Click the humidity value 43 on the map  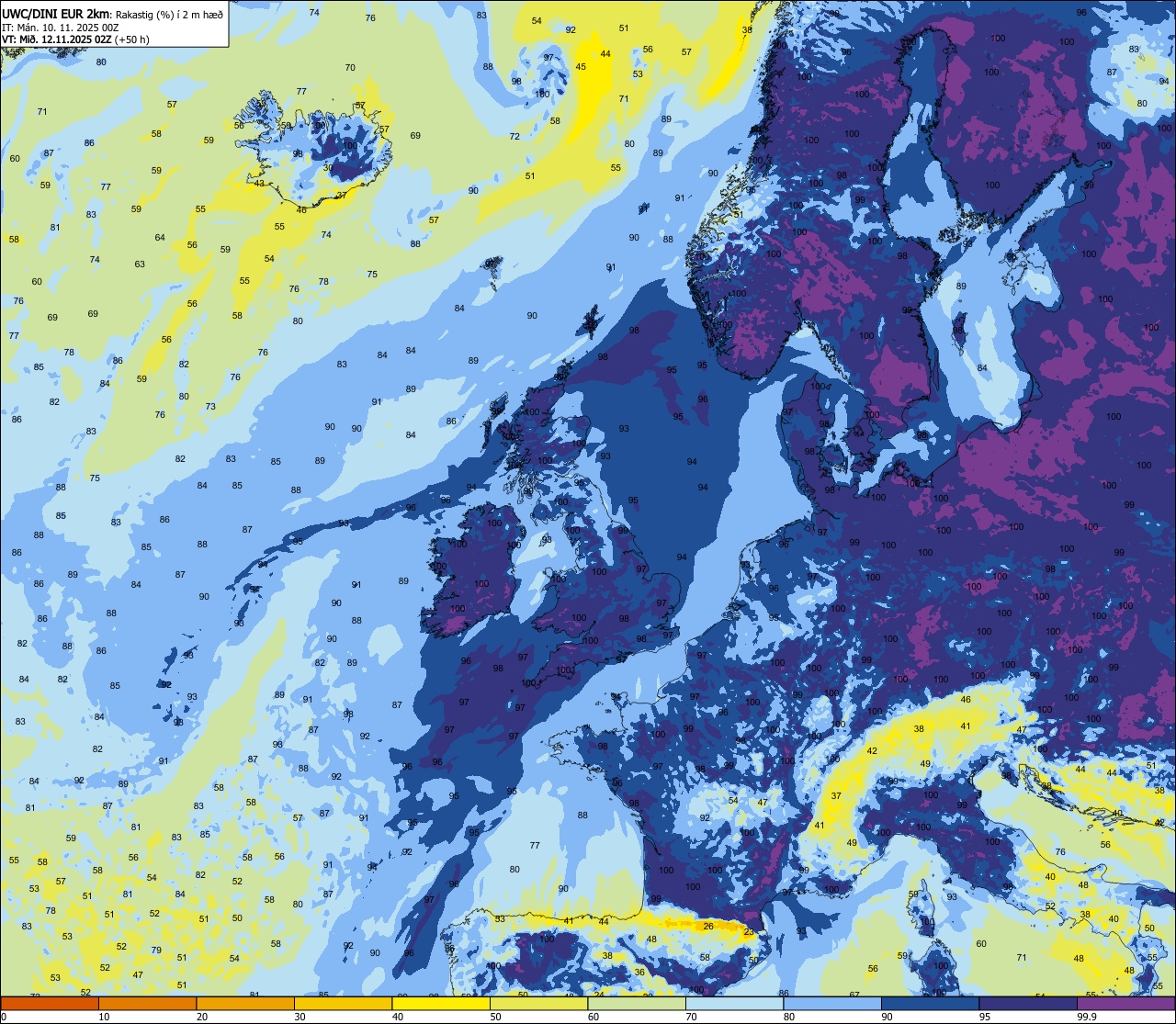coord(259,184)
